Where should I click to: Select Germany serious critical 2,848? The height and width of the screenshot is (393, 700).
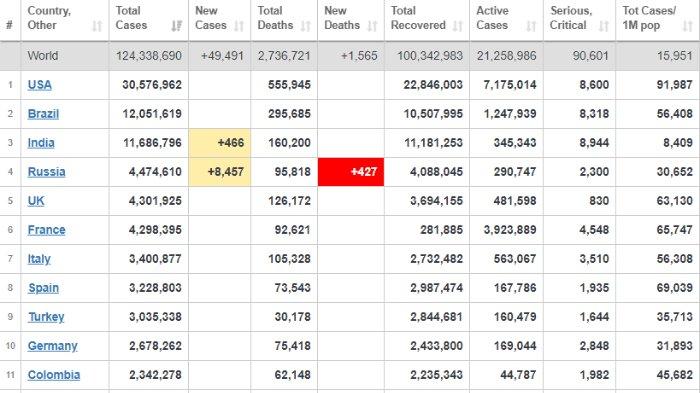594,346
